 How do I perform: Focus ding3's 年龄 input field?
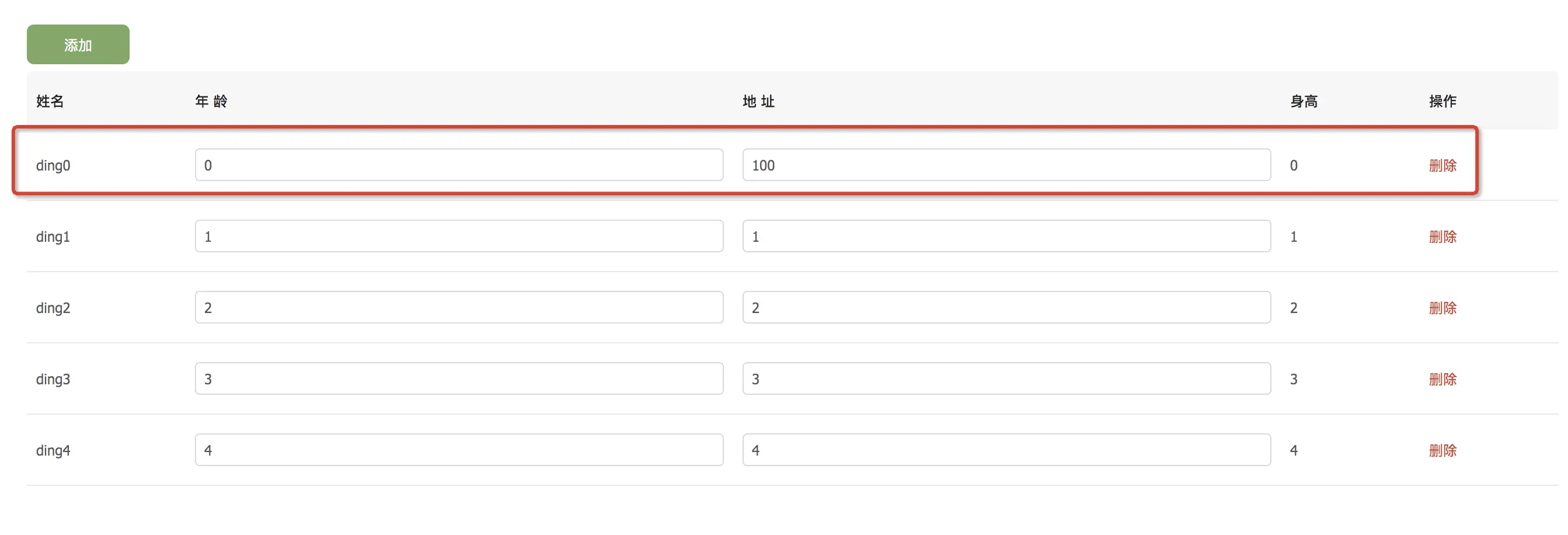click(459, 379)
